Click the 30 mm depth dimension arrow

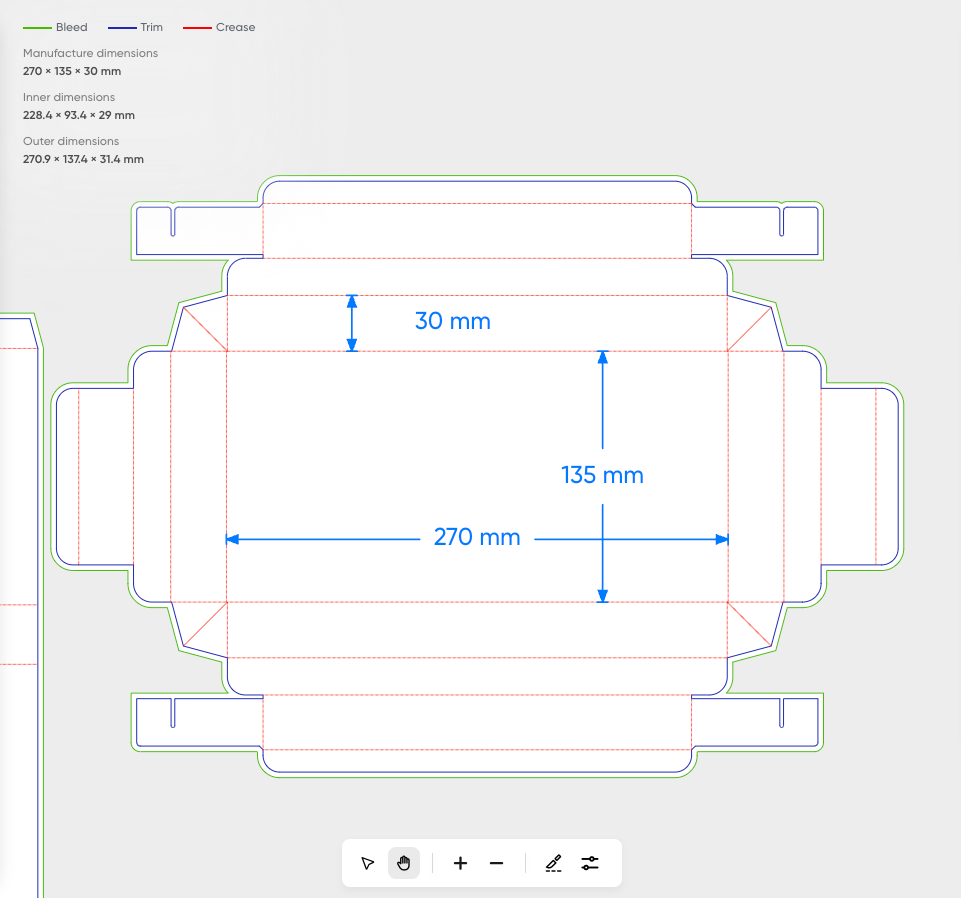[x=351, y=322]
